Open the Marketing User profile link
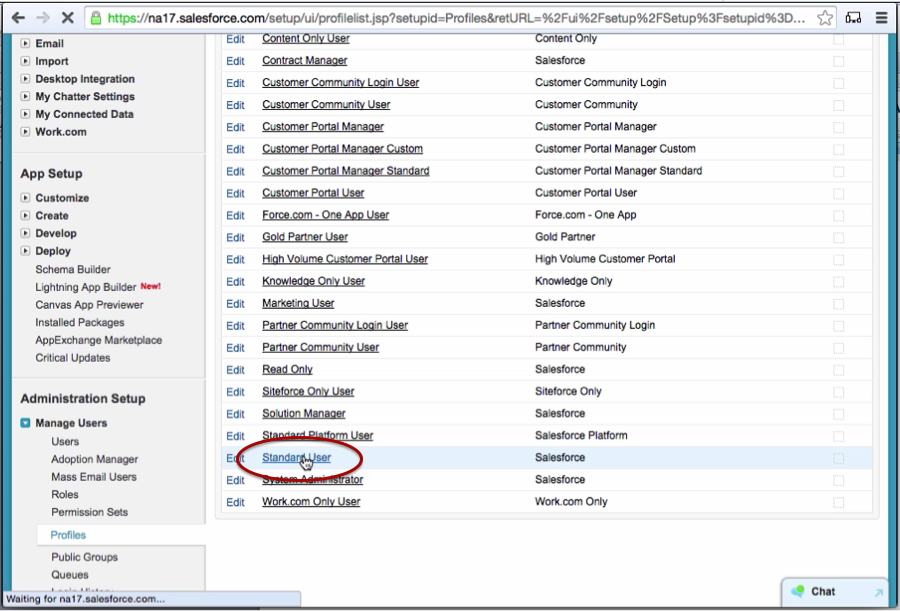Viewport: 900px width, 611px height. (298, 303)
